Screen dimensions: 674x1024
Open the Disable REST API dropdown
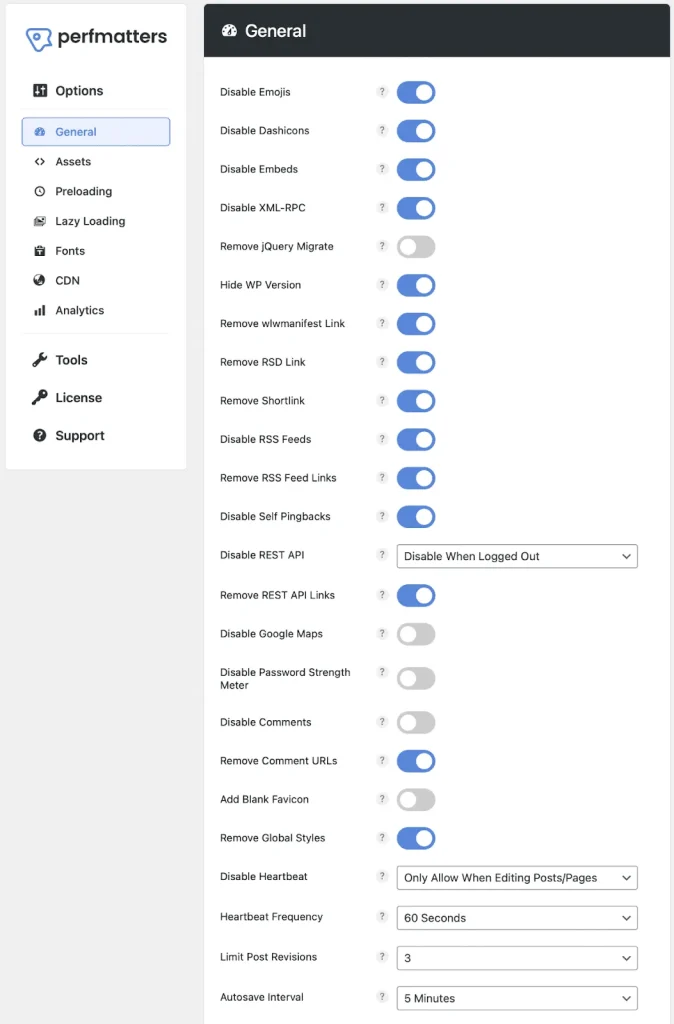tap(516, 556)
